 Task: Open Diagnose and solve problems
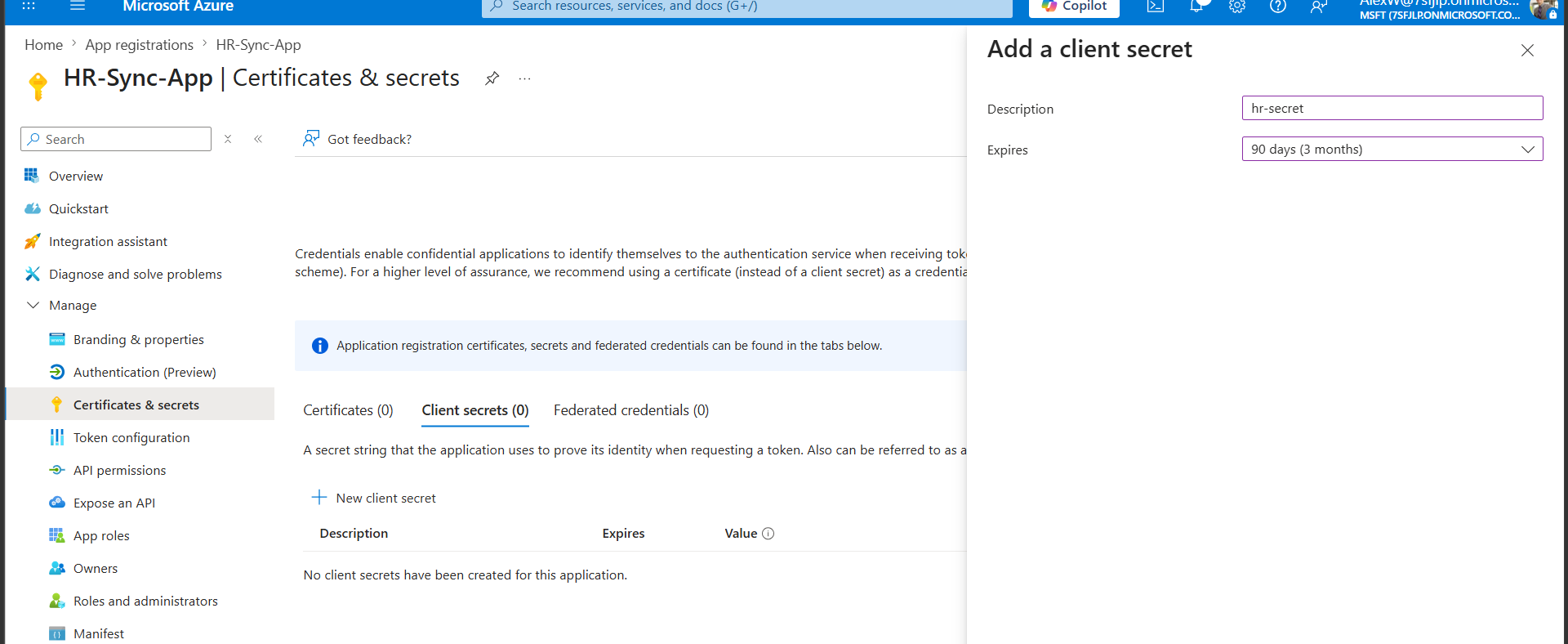coord(136,274)
